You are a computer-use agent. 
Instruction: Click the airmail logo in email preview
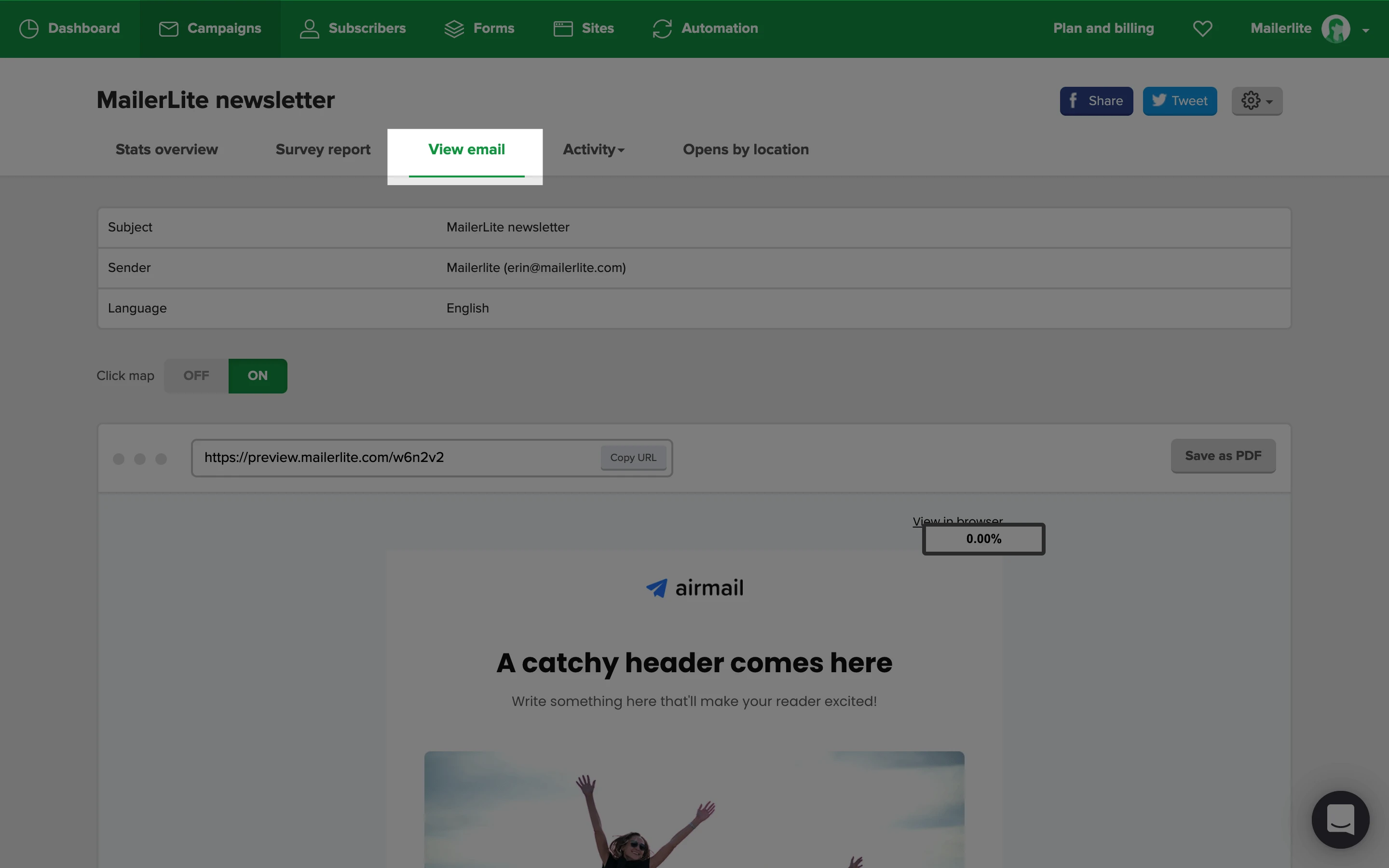(694, 588)
